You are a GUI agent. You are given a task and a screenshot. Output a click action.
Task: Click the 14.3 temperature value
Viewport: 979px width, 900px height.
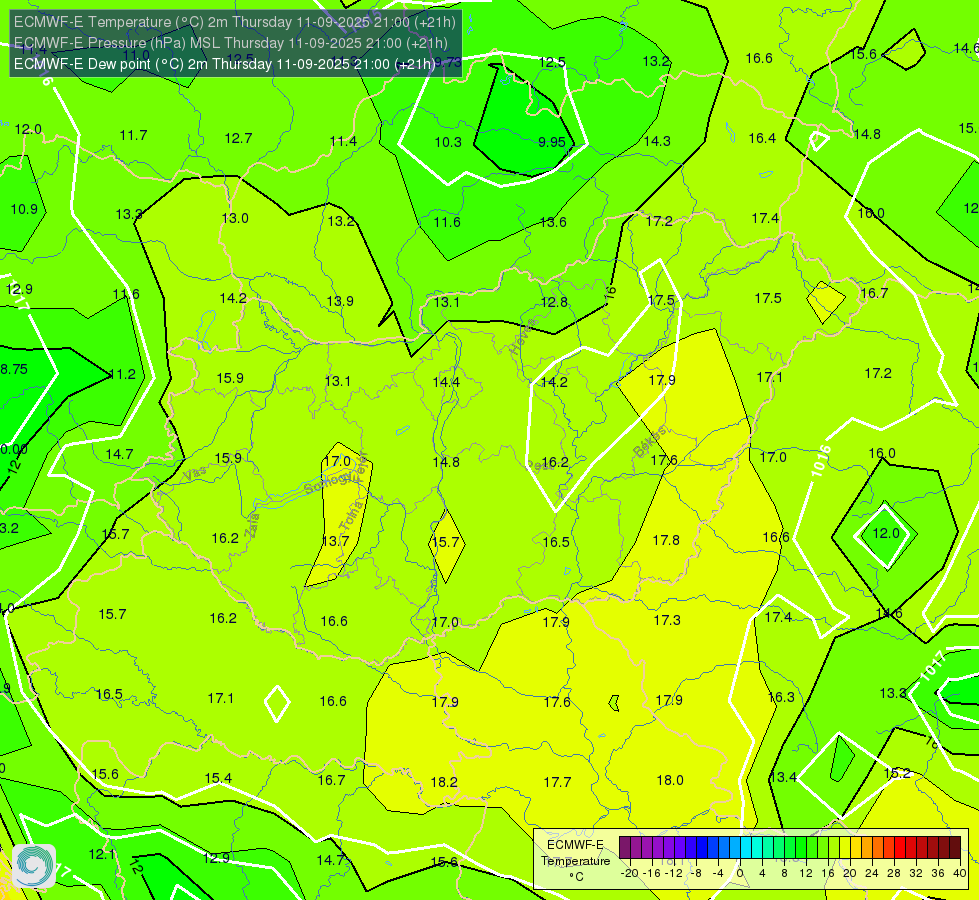(x=657, y=141)
